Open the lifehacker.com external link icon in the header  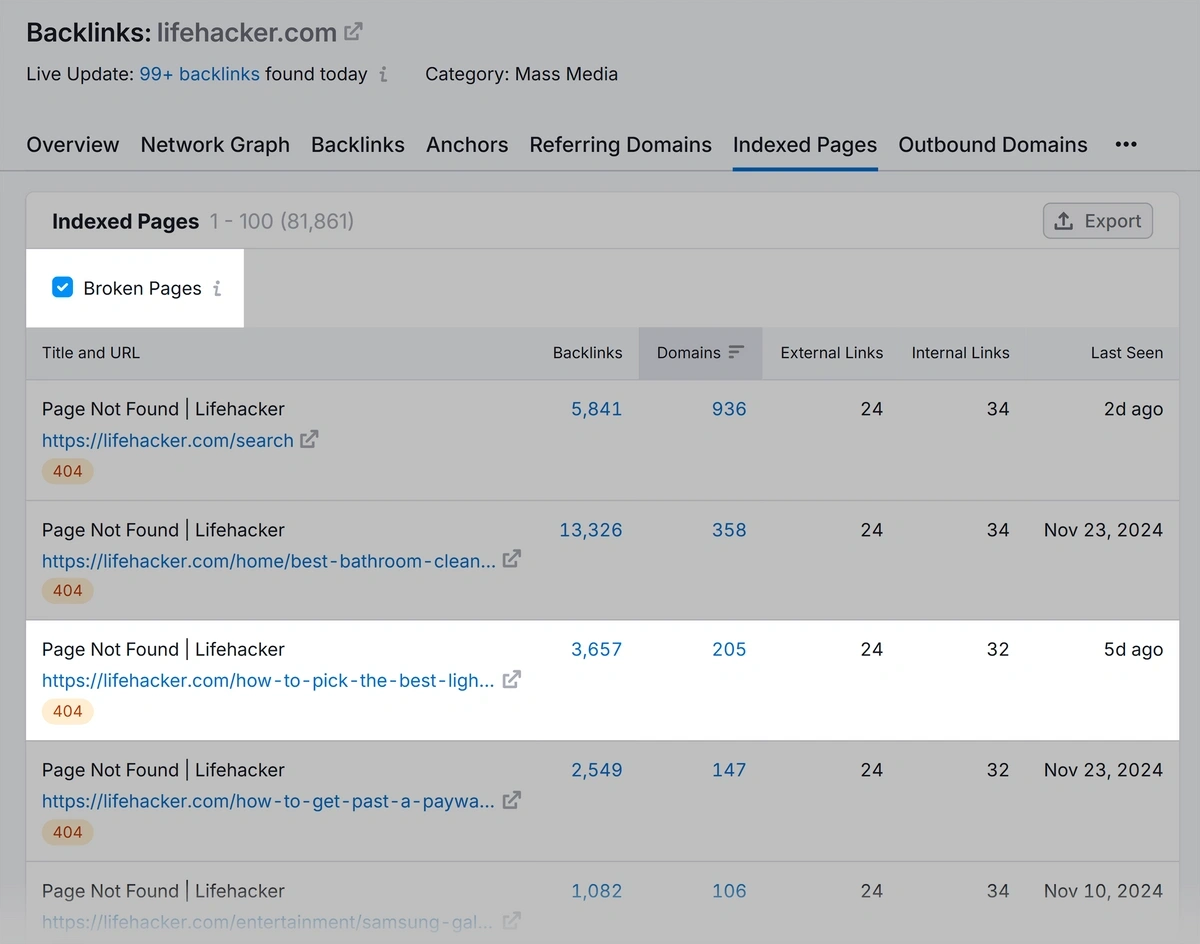(x=353, y=32)
